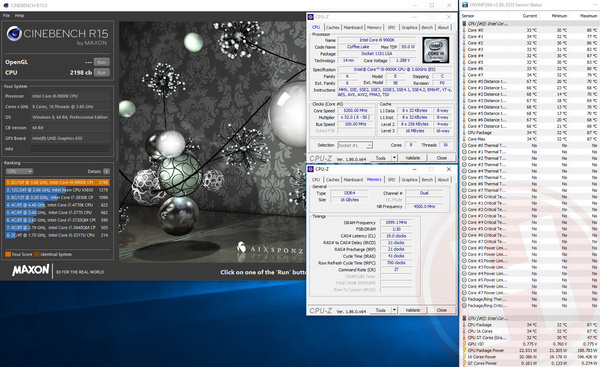This screenshot has height=367, width=600.
Task: Click the lightning icon beside IA Cores Power
Action: (465, 357)
